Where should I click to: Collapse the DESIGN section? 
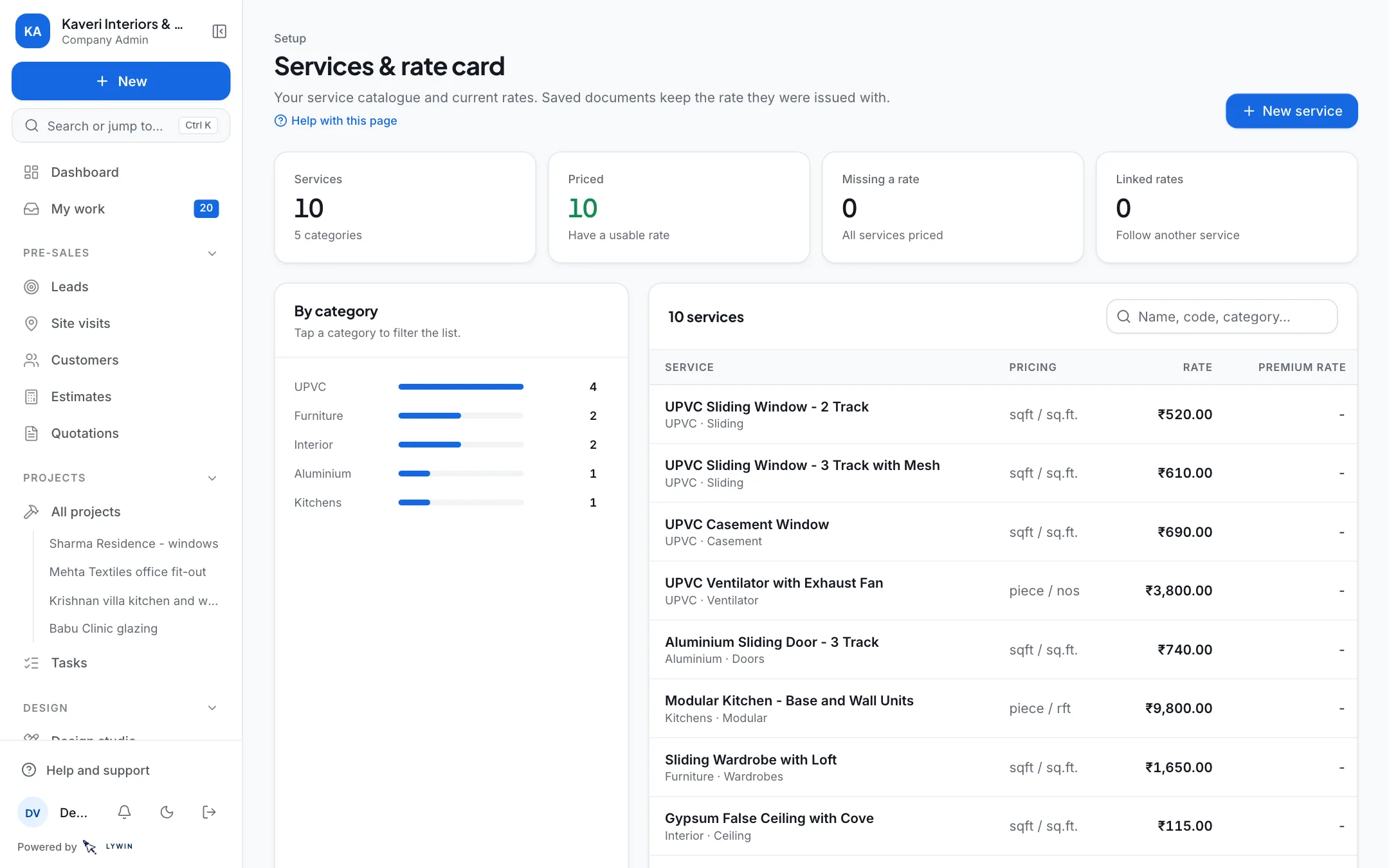coord(121,708)
